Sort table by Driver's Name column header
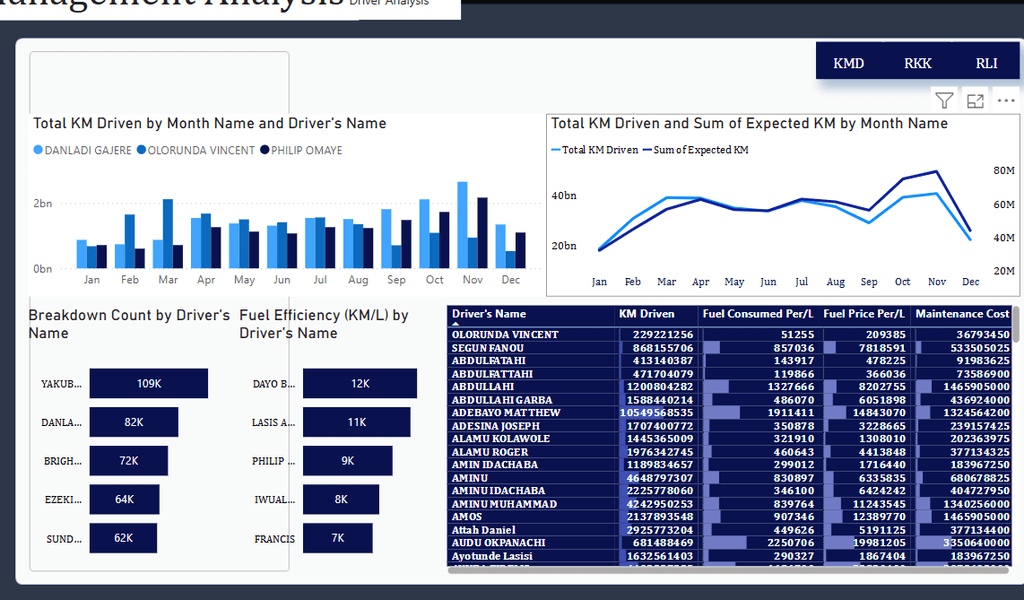This screenshot has height=600, width=1024. pyautogui.click(x=488, y=314)
